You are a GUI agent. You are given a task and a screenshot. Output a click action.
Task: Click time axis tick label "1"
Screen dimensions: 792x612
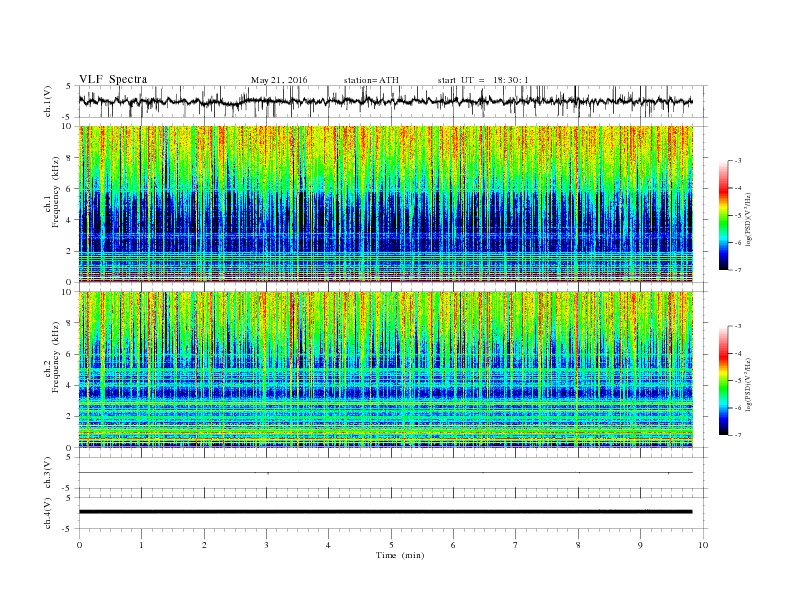(x=141, y=545)
